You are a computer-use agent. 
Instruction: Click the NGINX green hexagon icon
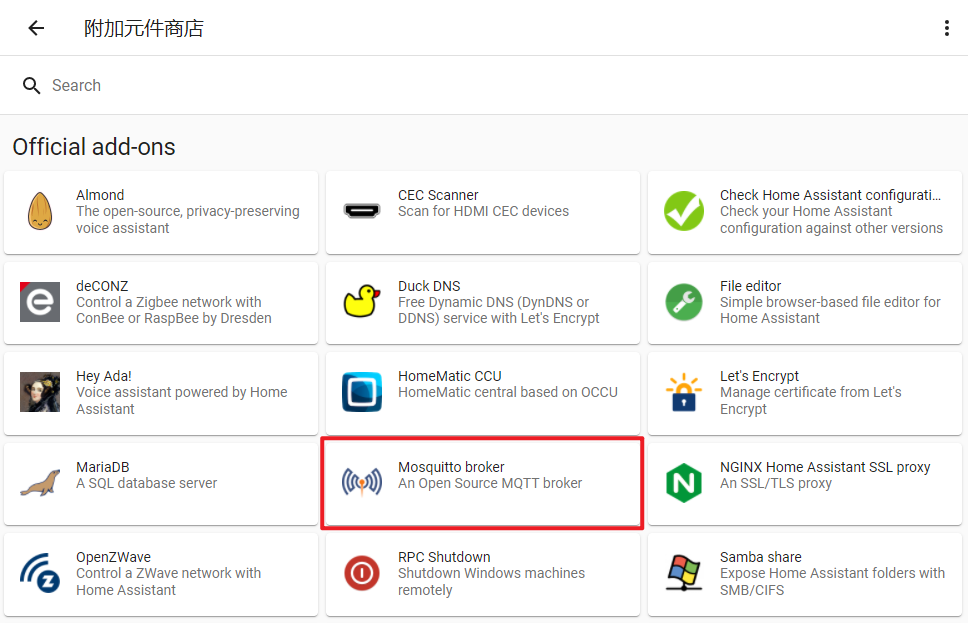(684, 483)
